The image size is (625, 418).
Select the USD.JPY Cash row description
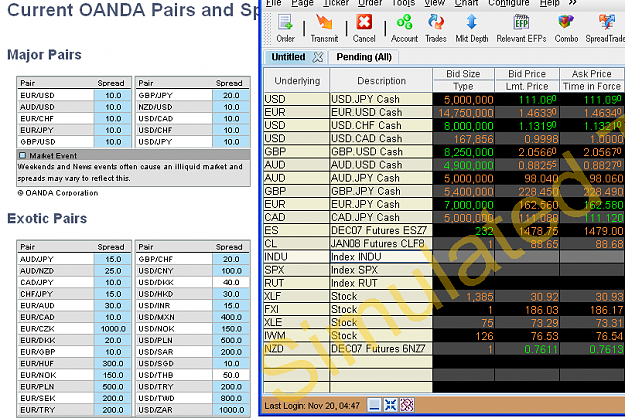(x=381, y=99)
